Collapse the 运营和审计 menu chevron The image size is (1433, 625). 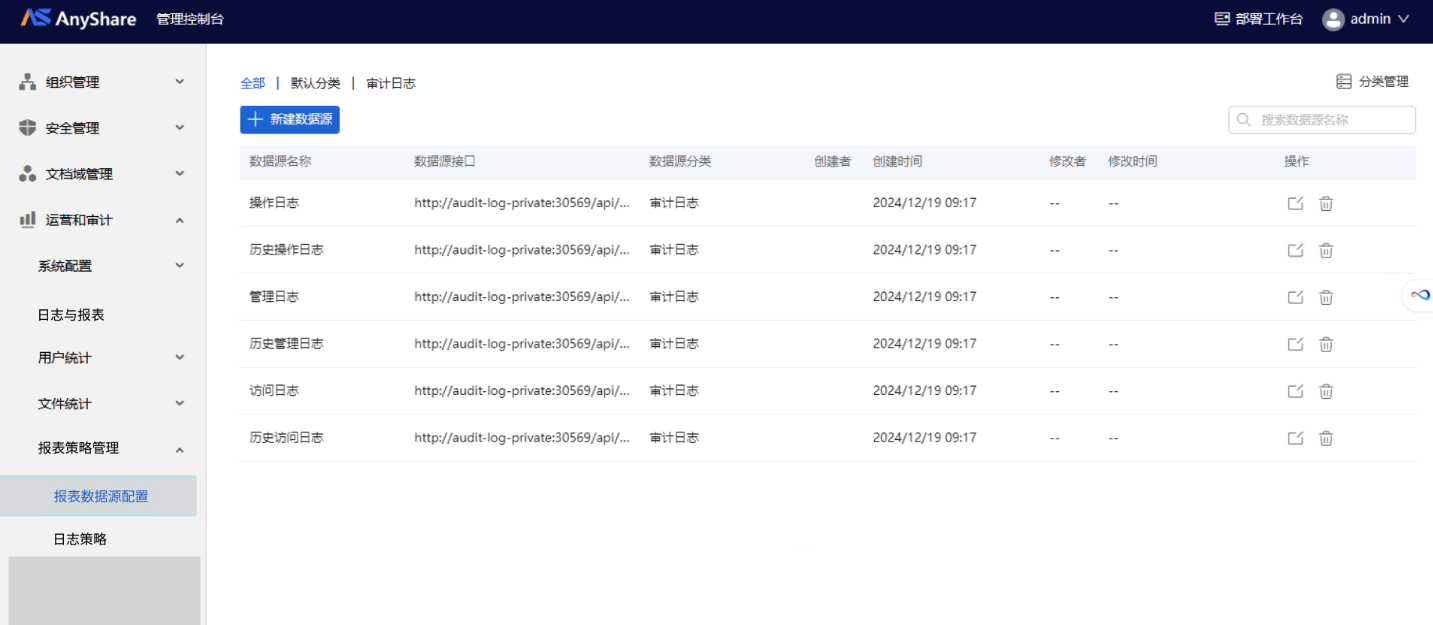[x=180, y=220]
